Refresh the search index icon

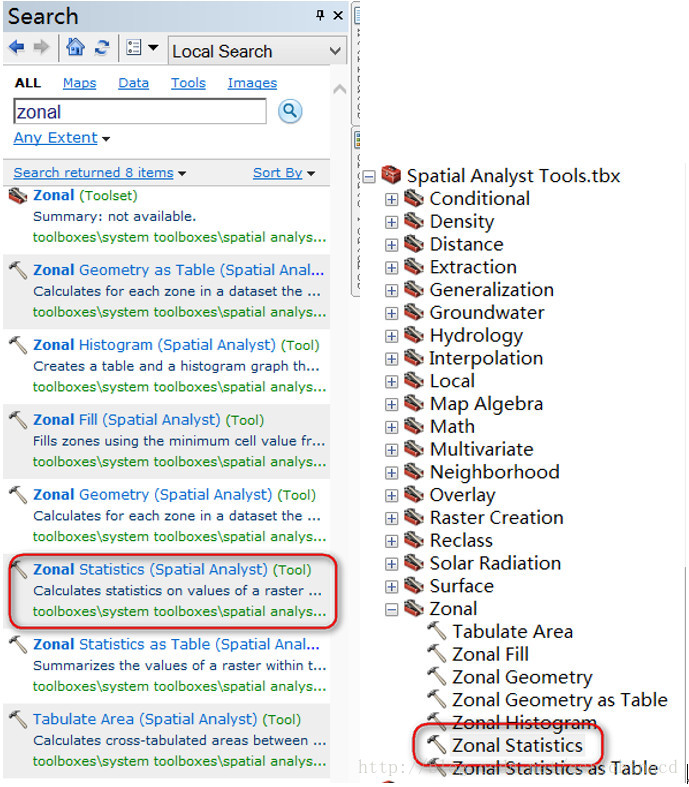pyautogui.click(x=102, y=48)
